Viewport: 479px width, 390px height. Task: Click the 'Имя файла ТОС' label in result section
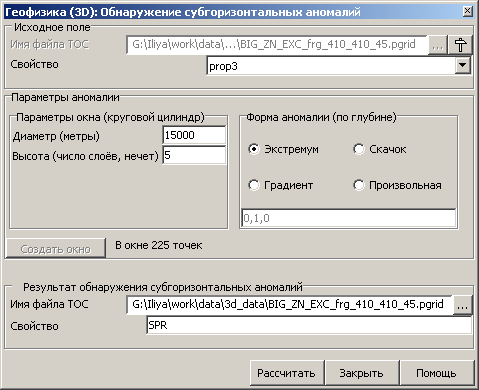(49, 304)
